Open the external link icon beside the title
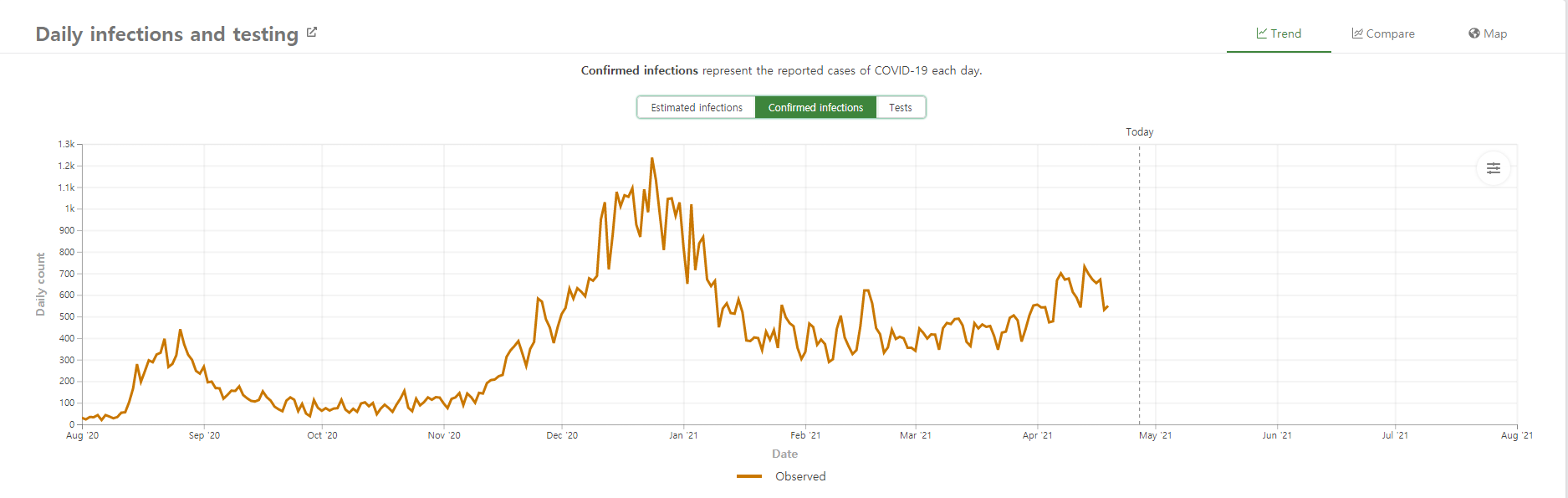Viewport: 1568px width, 498px height. [x=312, y=33]
